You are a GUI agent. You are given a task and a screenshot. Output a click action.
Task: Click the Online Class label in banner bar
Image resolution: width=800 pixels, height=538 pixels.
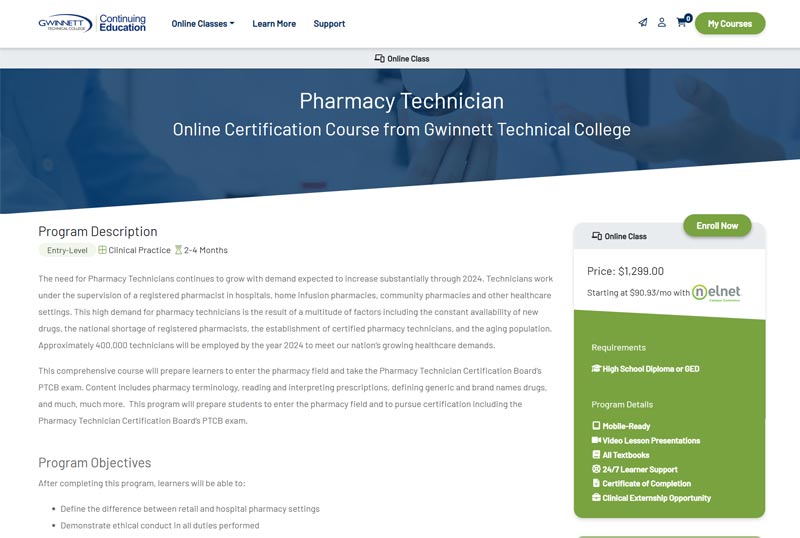pyautogui.click(x=401, y=59)
